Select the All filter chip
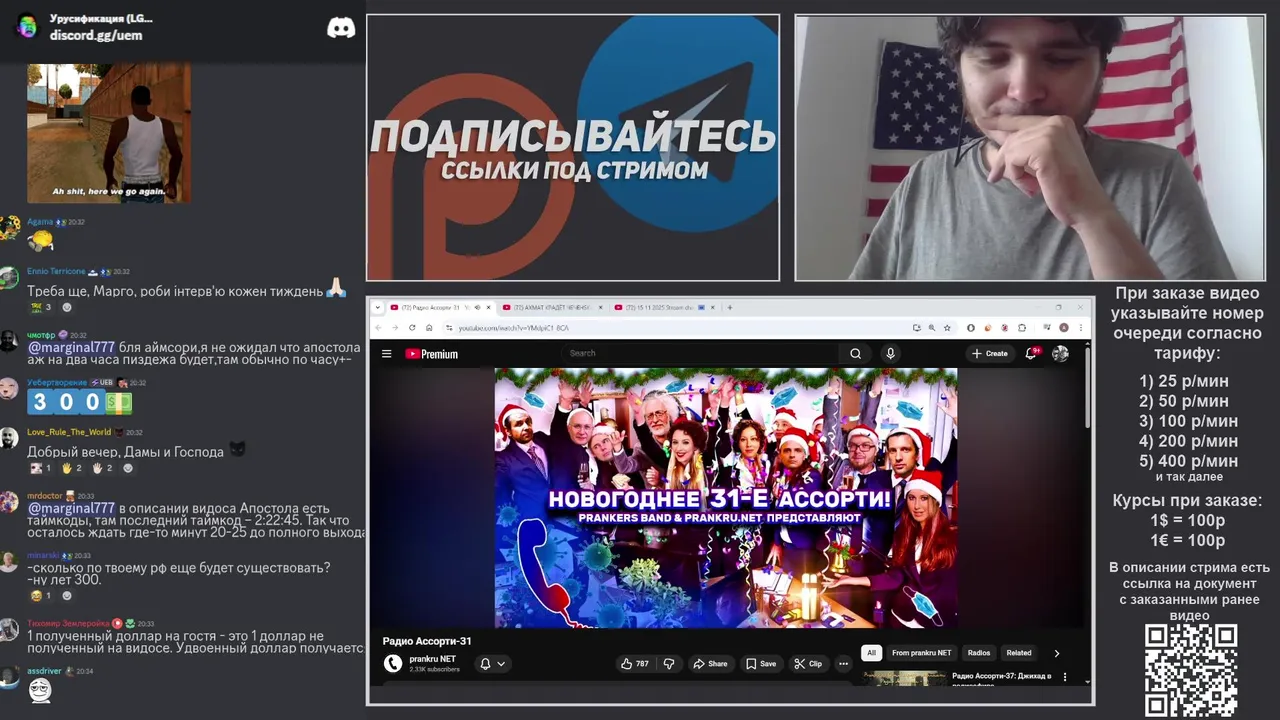 (x=871, y=653)
